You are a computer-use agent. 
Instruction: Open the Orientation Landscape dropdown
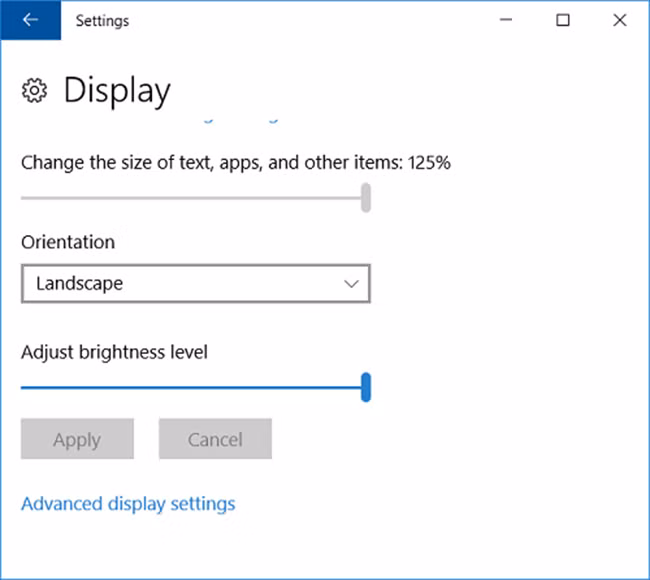pyautogui.click(x=196, y=284)
